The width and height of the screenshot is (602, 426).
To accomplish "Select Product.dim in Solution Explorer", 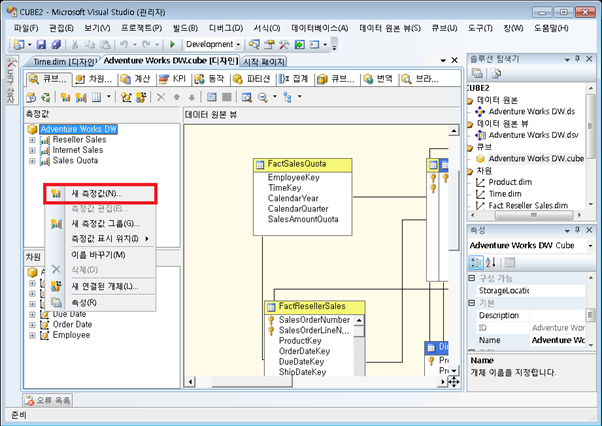I will click(510, 182).
